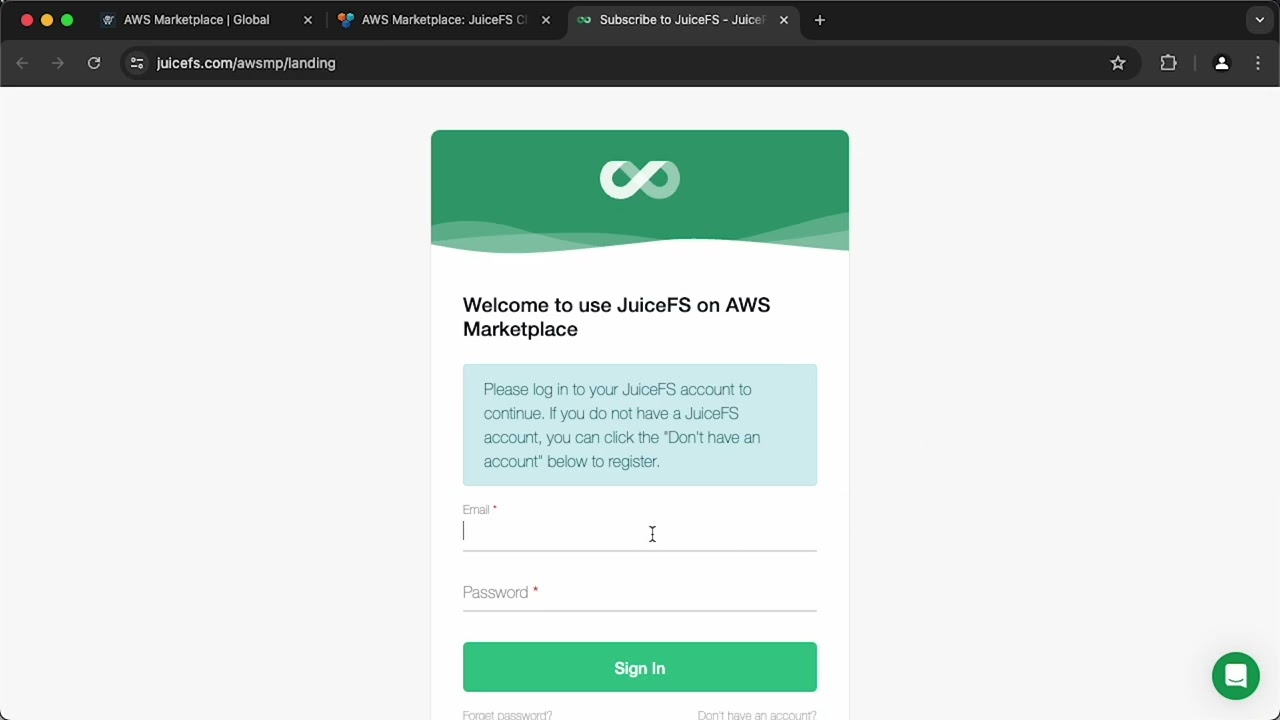Click the green Sign In button
Screen dimensions: 1280x720
point(640,667)
